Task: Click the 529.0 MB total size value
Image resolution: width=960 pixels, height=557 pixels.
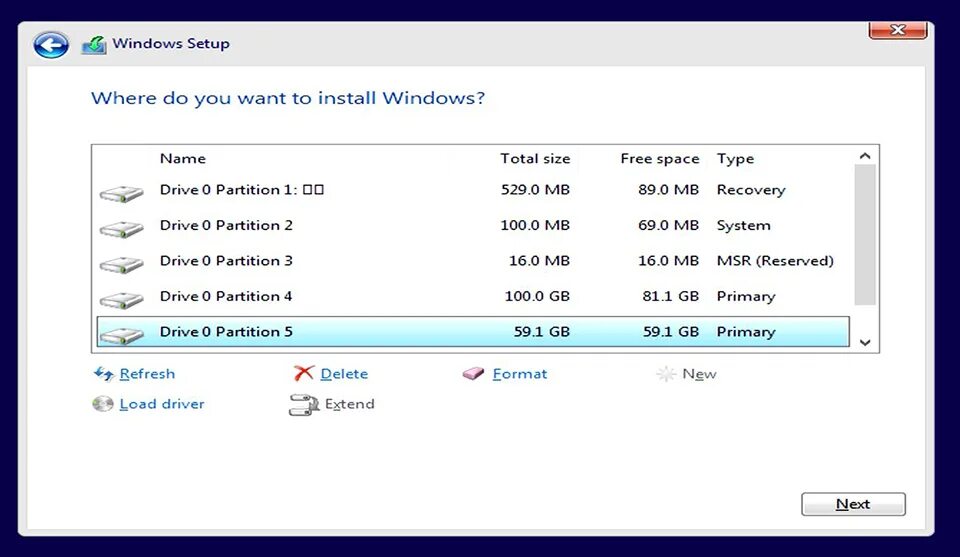Action: click(535, 190)
